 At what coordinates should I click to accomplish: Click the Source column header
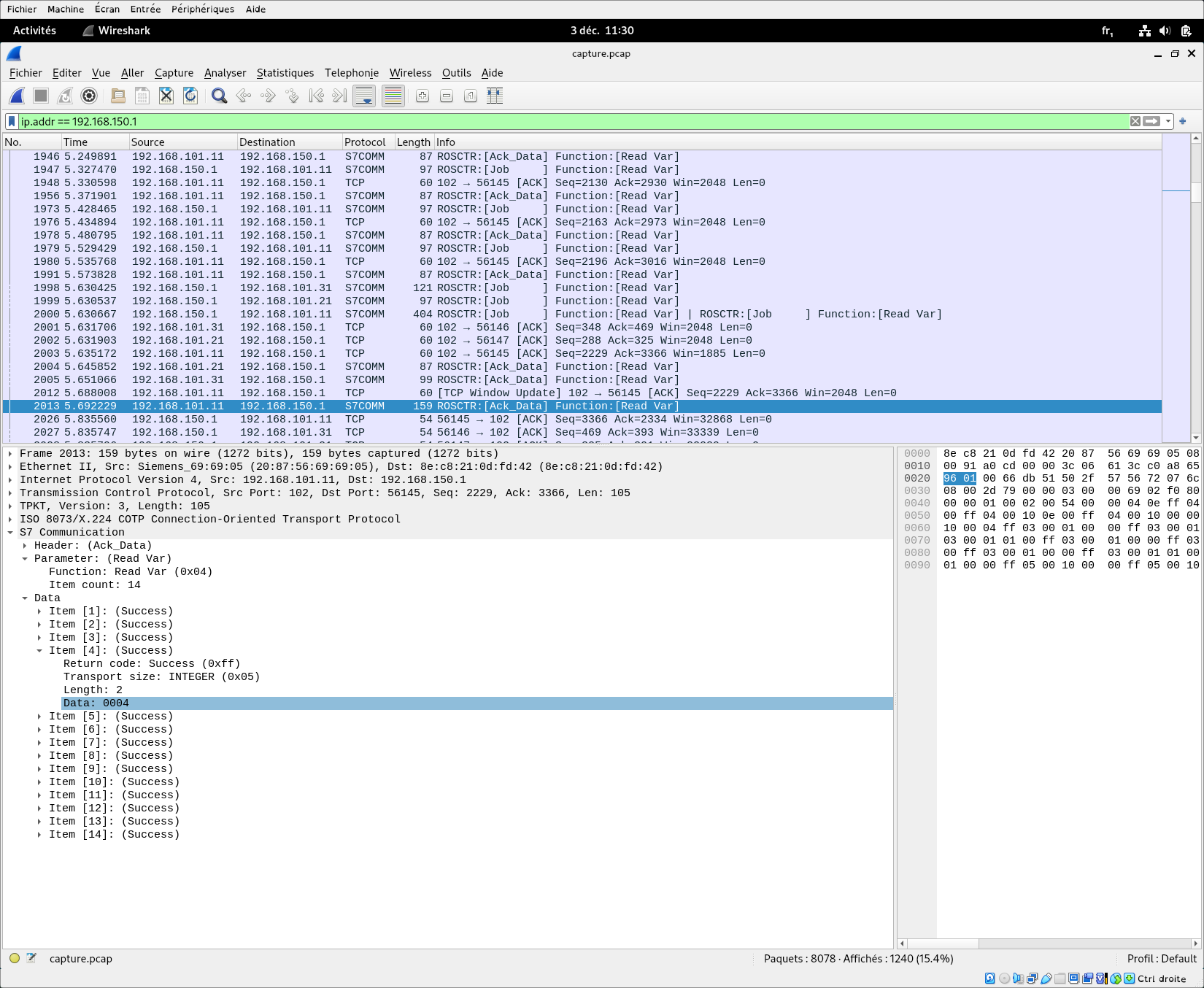point(183,142)
